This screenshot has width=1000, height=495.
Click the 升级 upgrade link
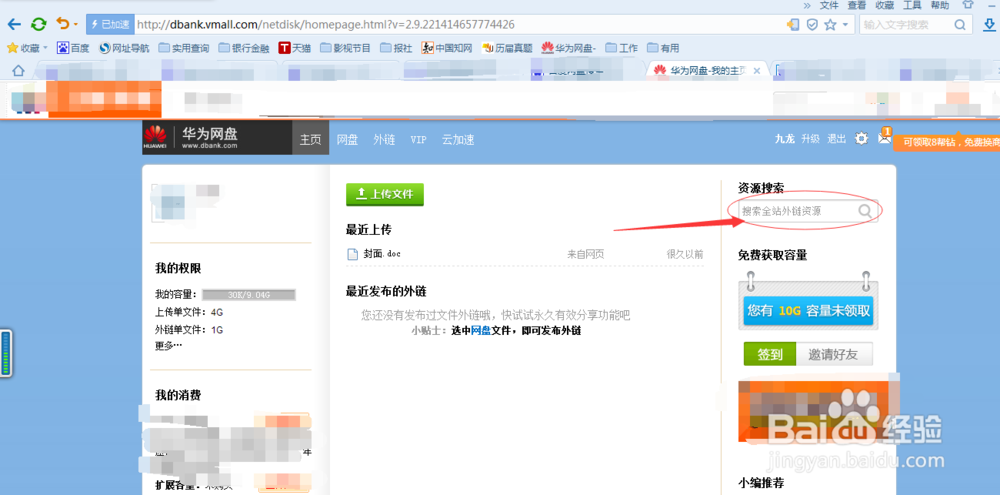811,138
